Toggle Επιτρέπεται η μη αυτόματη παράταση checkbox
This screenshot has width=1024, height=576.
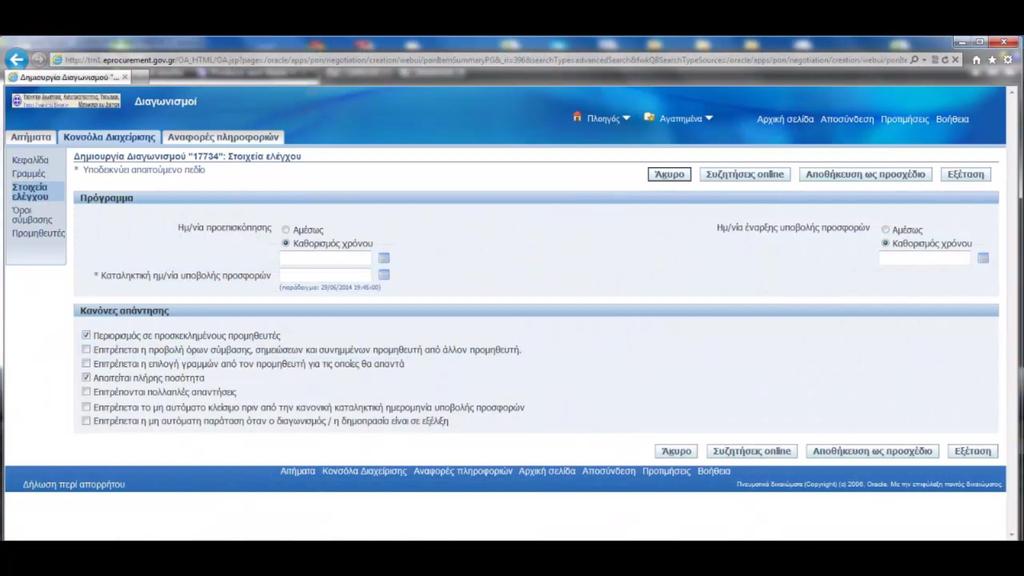coord(86,421)
